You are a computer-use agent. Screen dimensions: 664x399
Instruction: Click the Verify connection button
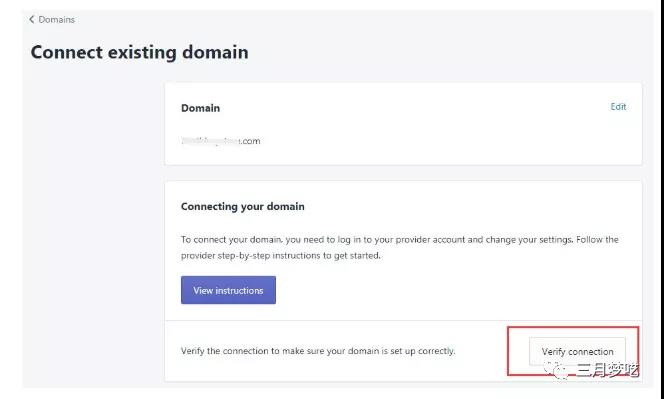coord(577,351)
